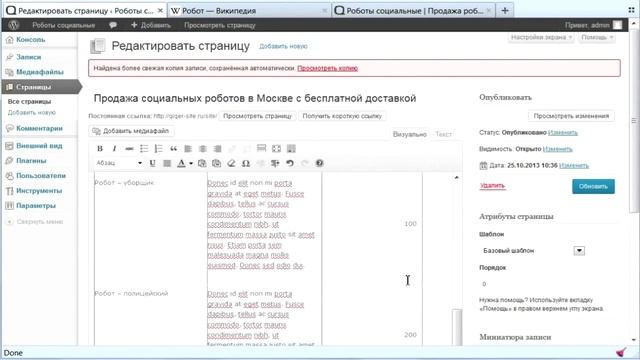640x360 pixels.
Task: Follow the Просмотреть копию link
Action: 327,69
